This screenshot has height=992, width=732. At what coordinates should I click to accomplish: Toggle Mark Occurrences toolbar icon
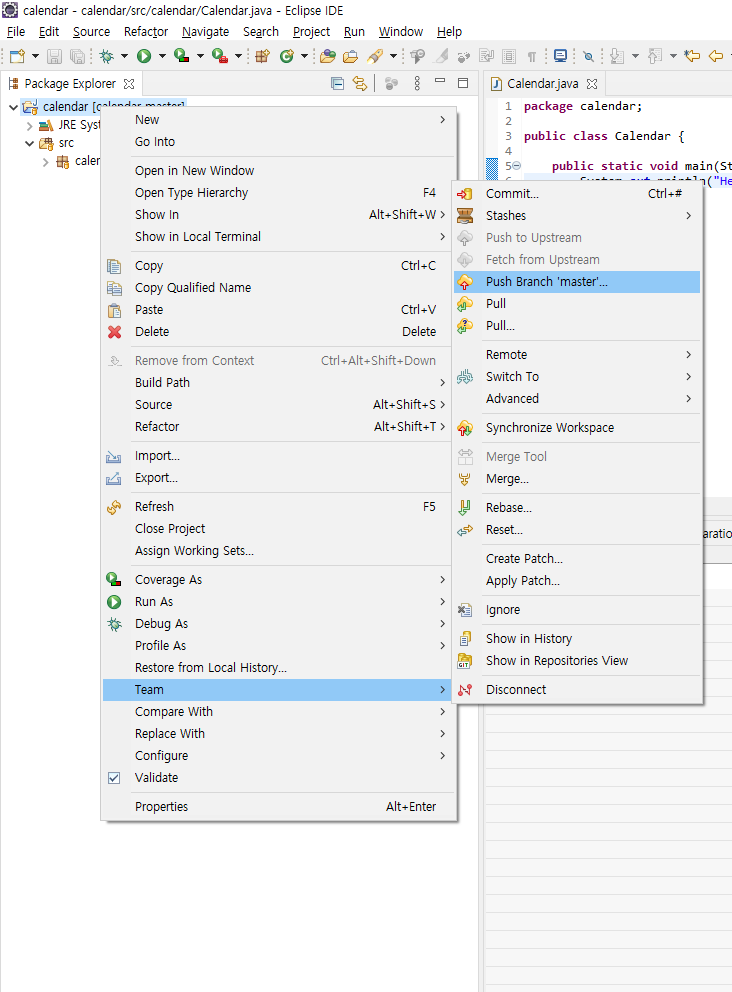[x=442, y=56]
